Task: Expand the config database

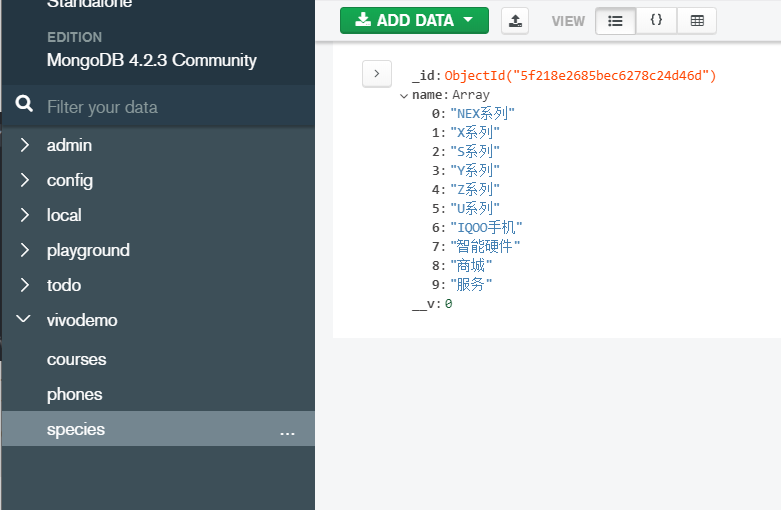Action: coord(24,180)
